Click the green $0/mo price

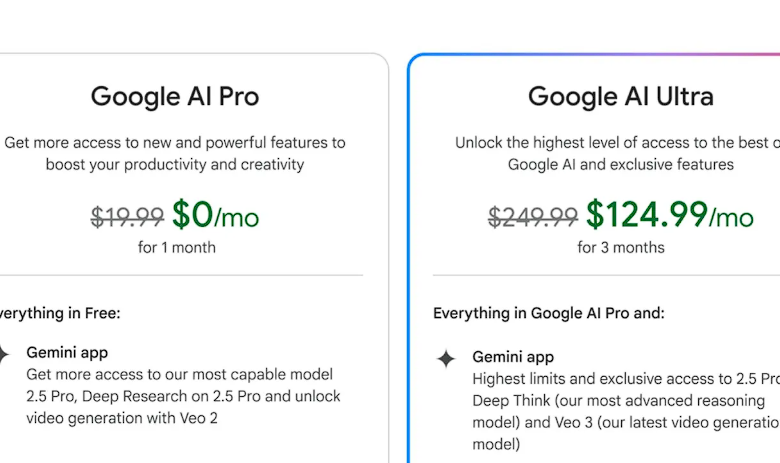tap(215, 215)
